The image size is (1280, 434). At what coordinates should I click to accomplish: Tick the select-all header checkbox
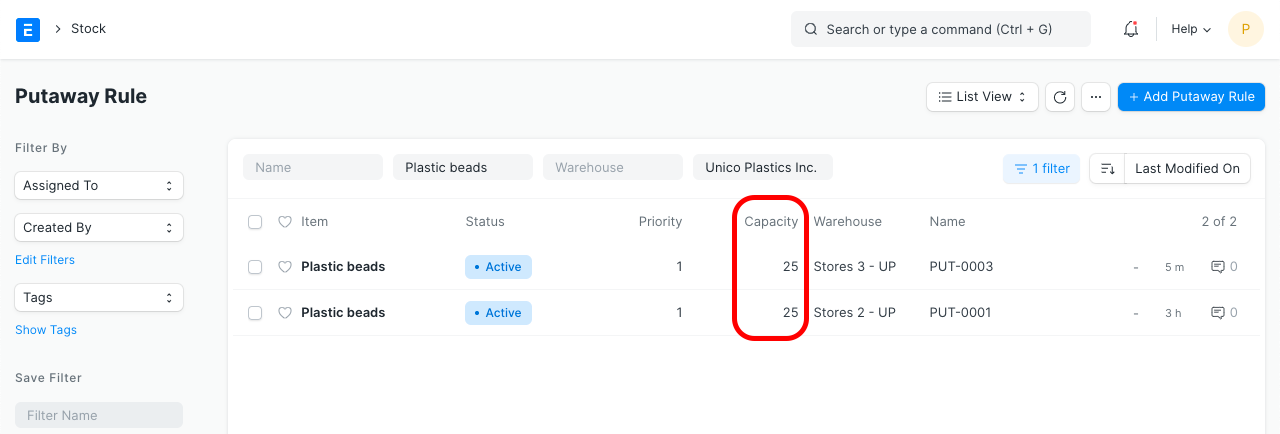[255, 222]
